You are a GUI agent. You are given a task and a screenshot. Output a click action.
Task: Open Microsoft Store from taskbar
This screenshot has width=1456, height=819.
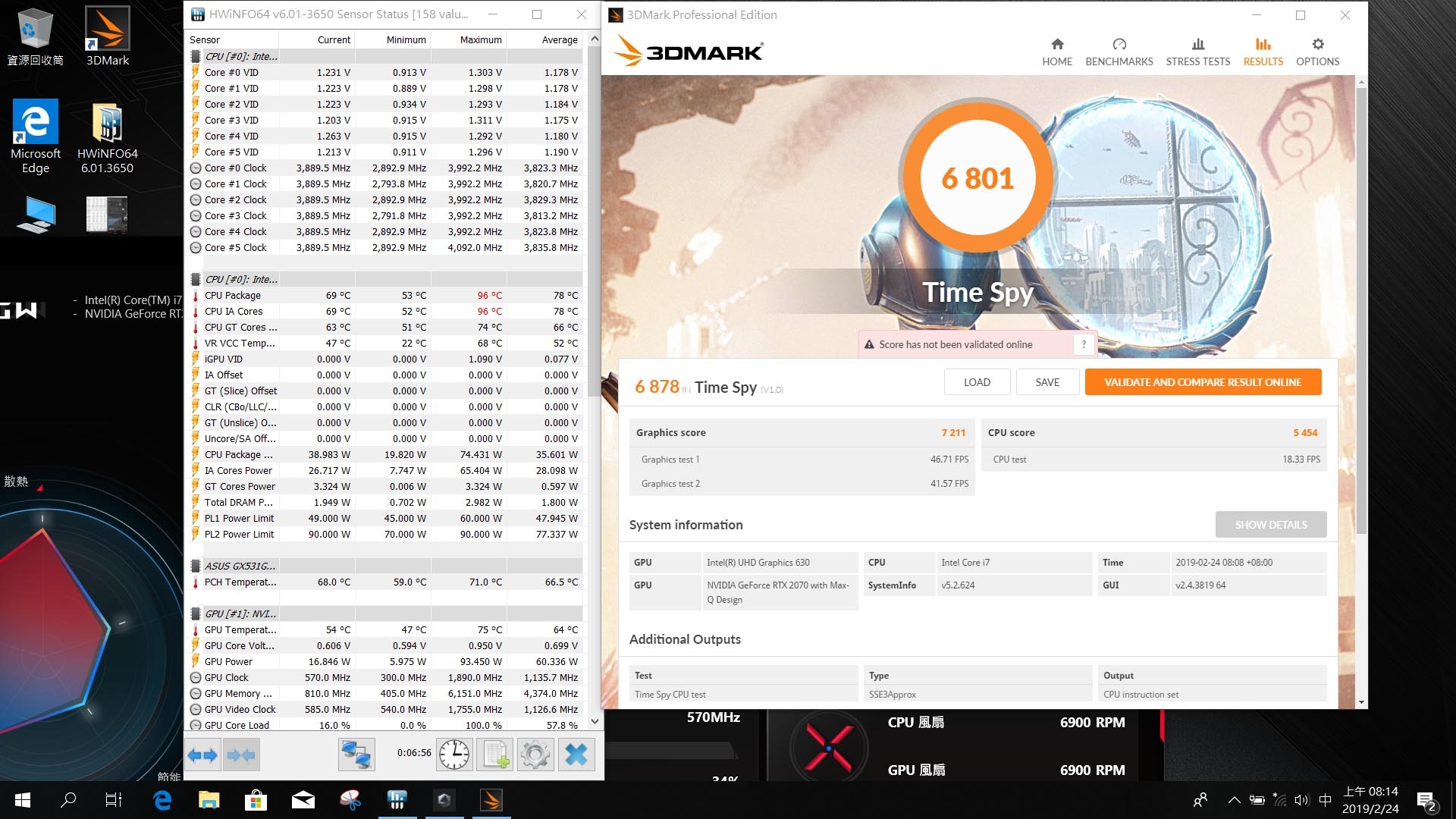256,800
